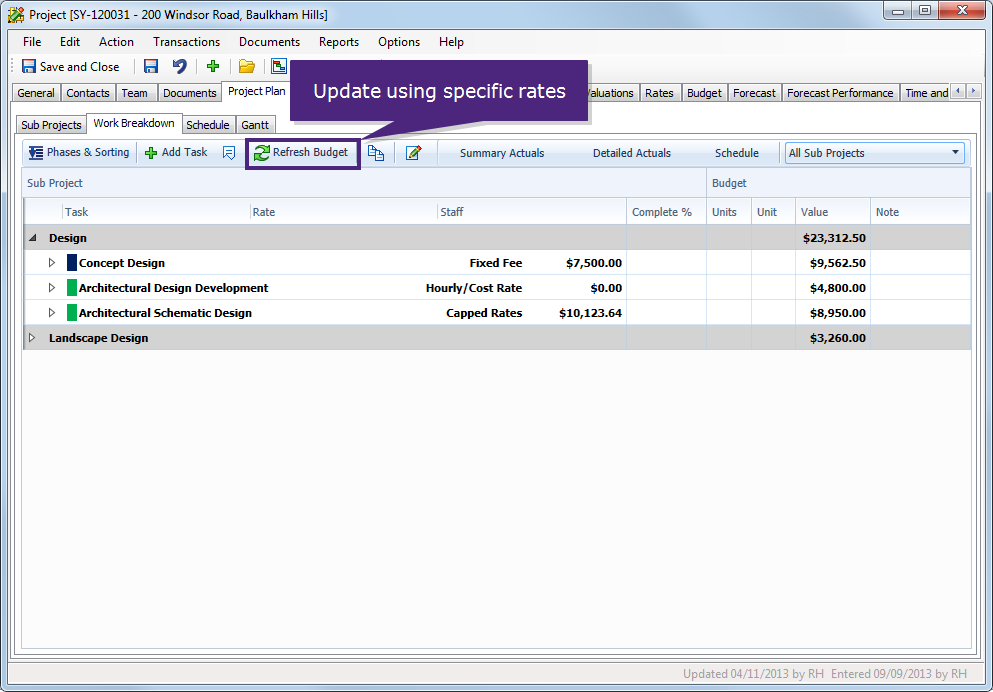Click the pencil edit note icon
Screen dimensions: 993x692
[x=413, y=153]
